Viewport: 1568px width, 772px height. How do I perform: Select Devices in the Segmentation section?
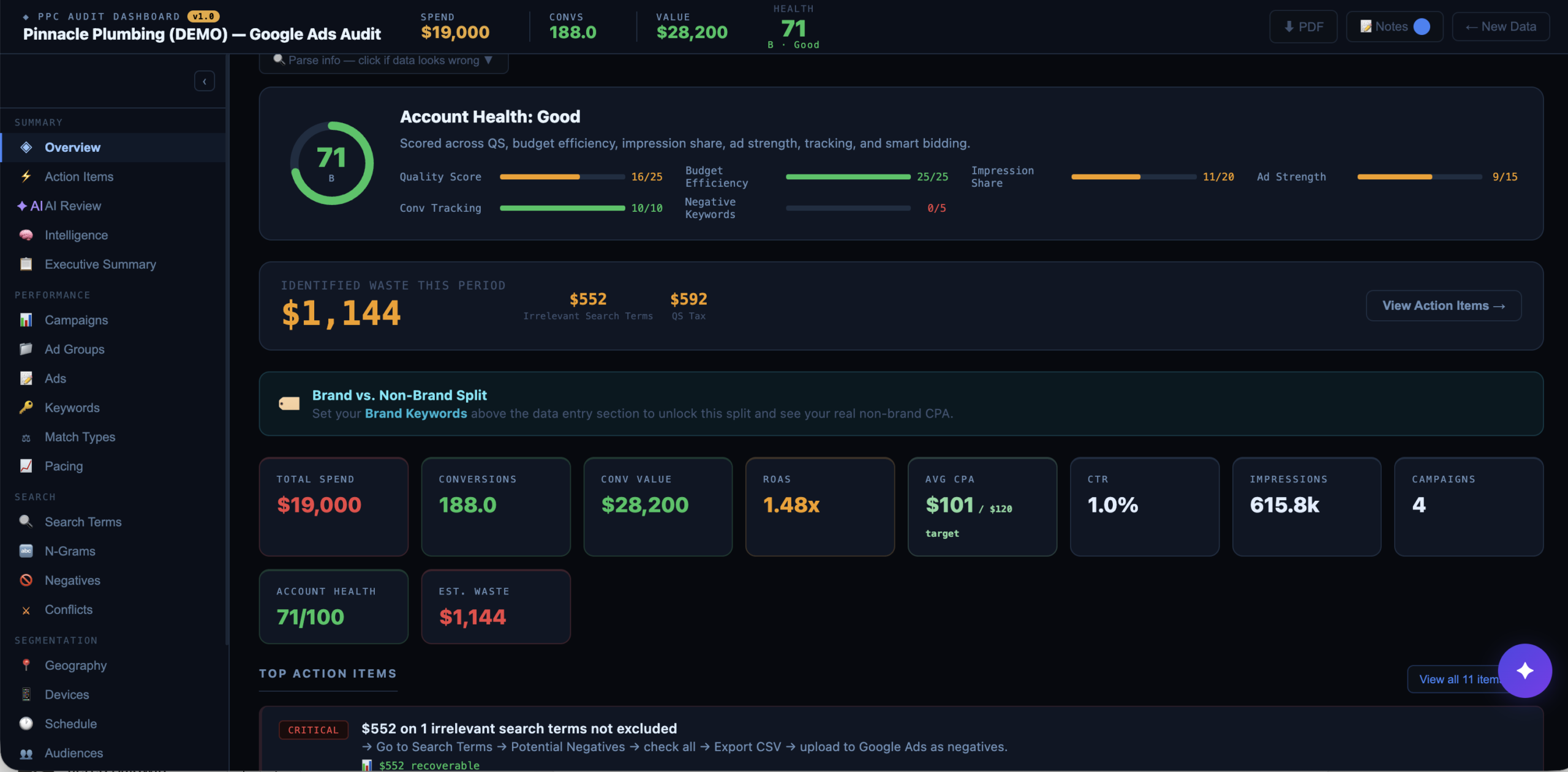point(67,694)
